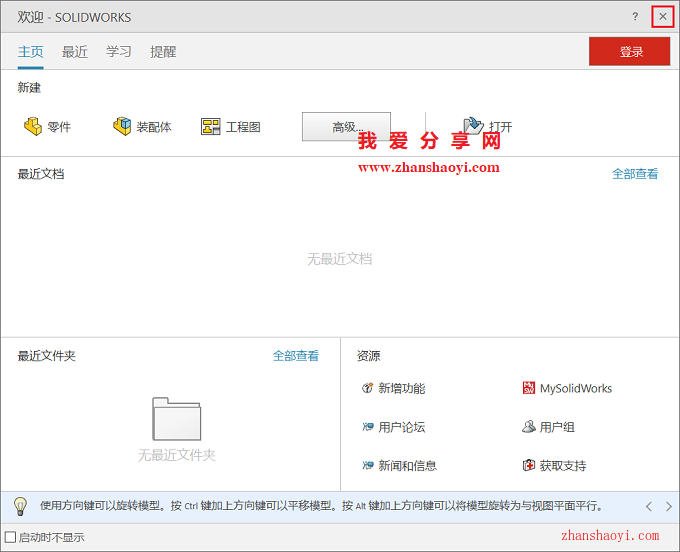Click the red Login (登录) button

click(x=629, y=52)
